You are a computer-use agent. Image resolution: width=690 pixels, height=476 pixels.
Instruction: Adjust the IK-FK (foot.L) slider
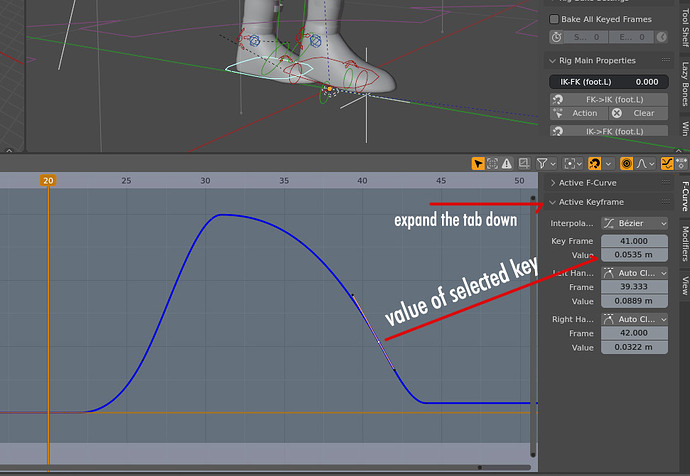coord(609,82)
